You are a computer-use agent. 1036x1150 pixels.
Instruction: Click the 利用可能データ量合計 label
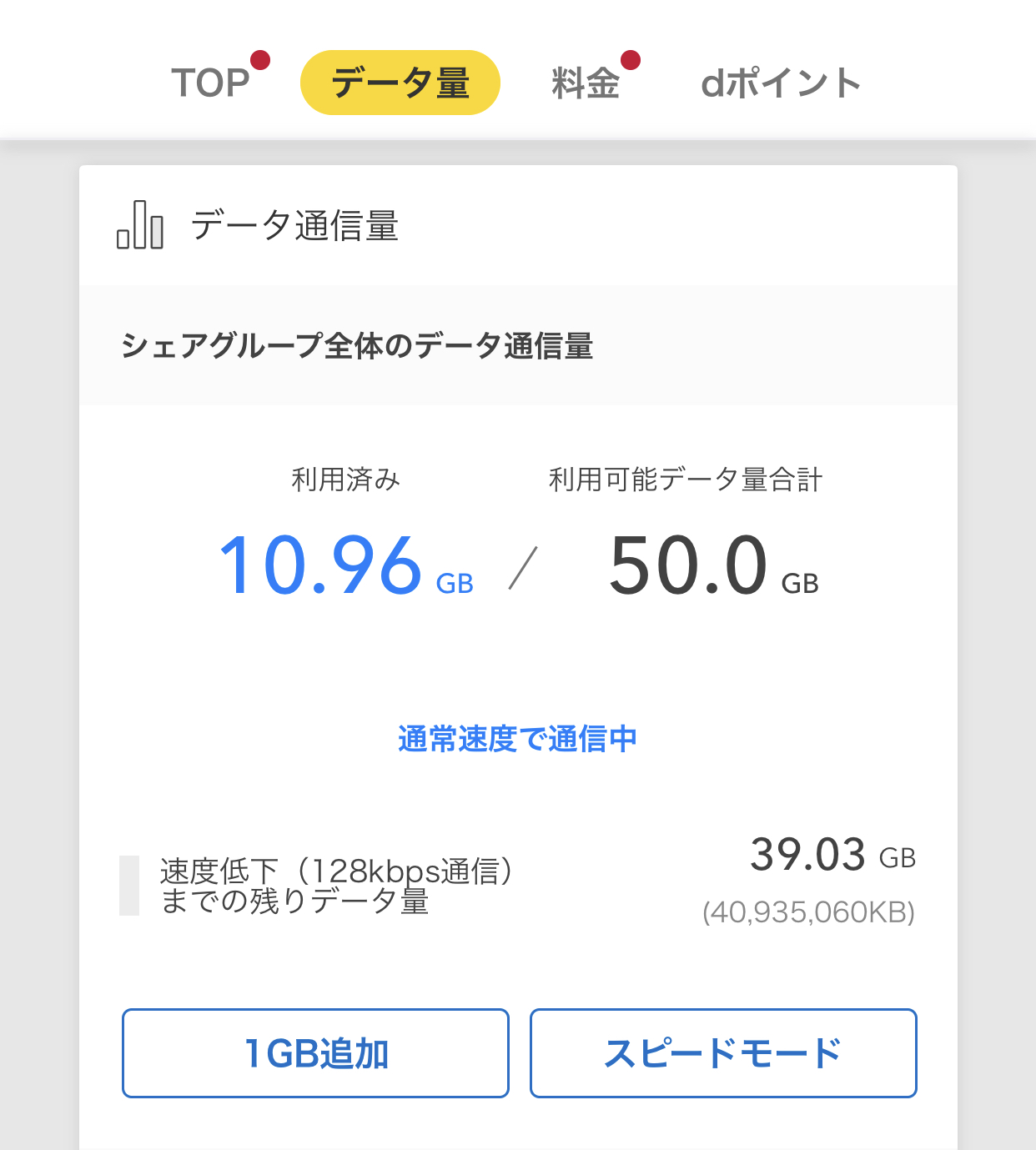pos(686,480)
